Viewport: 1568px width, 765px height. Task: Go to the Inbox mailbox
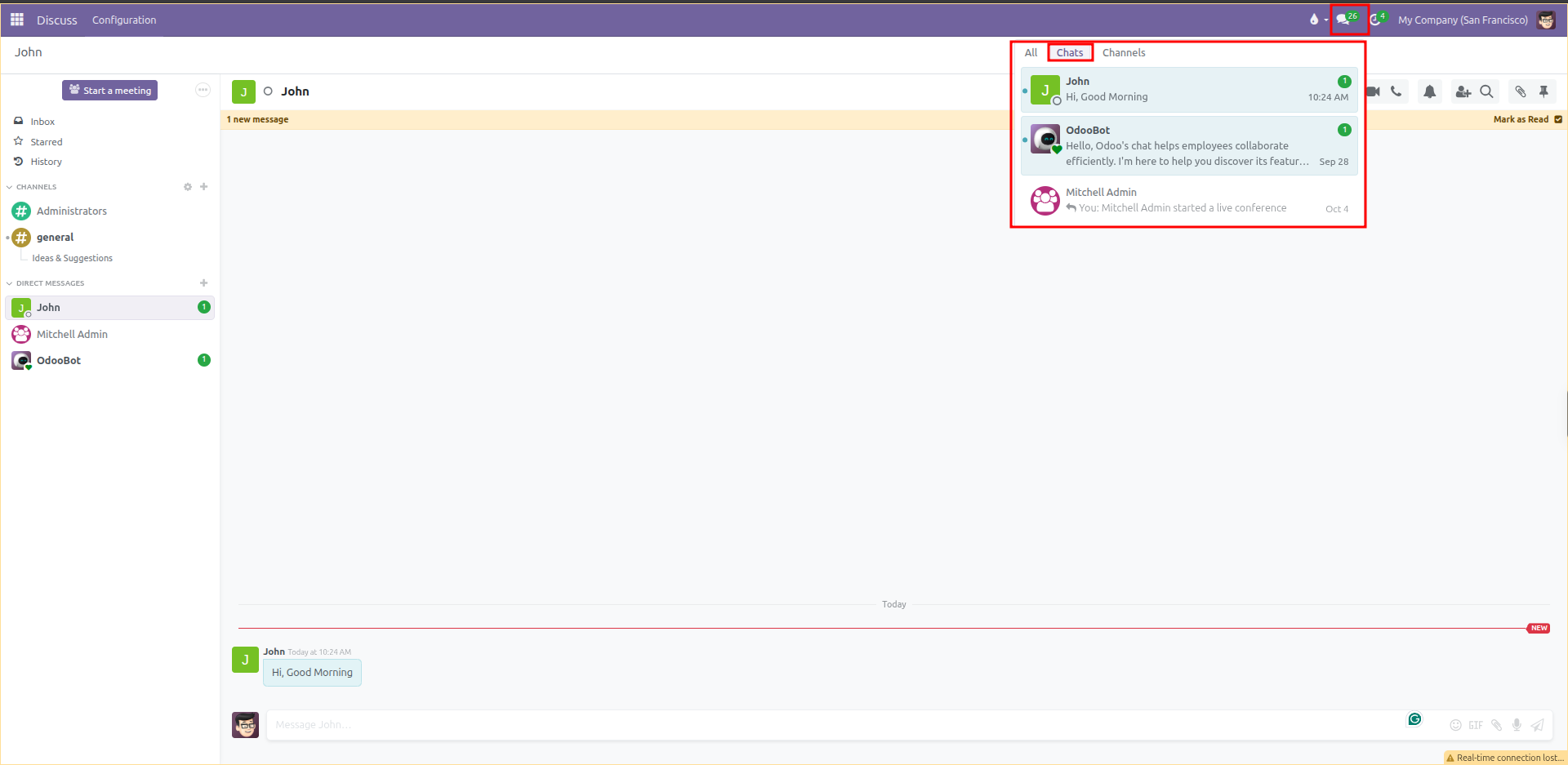point(42,121)
